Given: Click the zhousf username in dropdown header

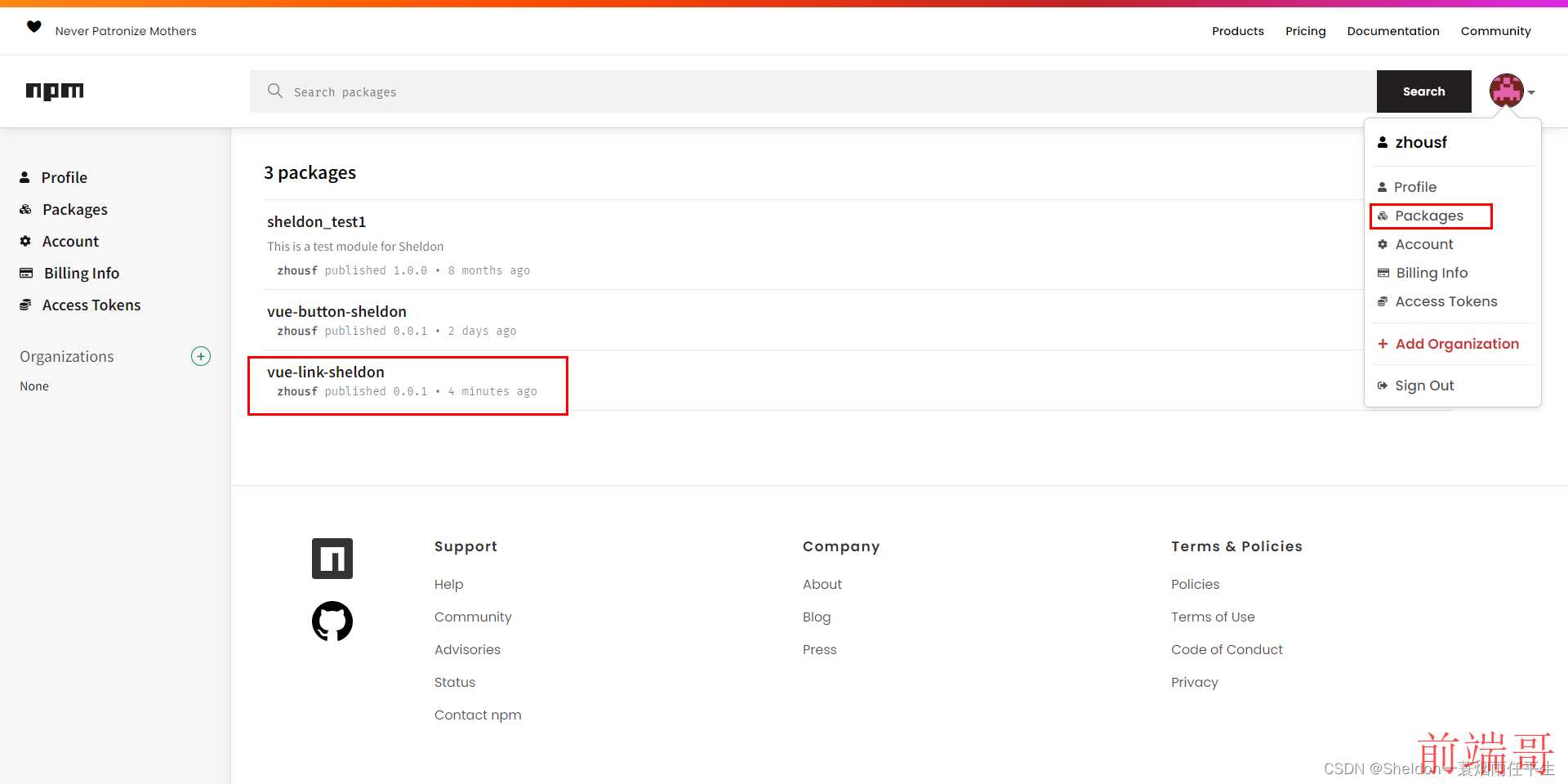Looking at the screenshot, I should 1421,142.
